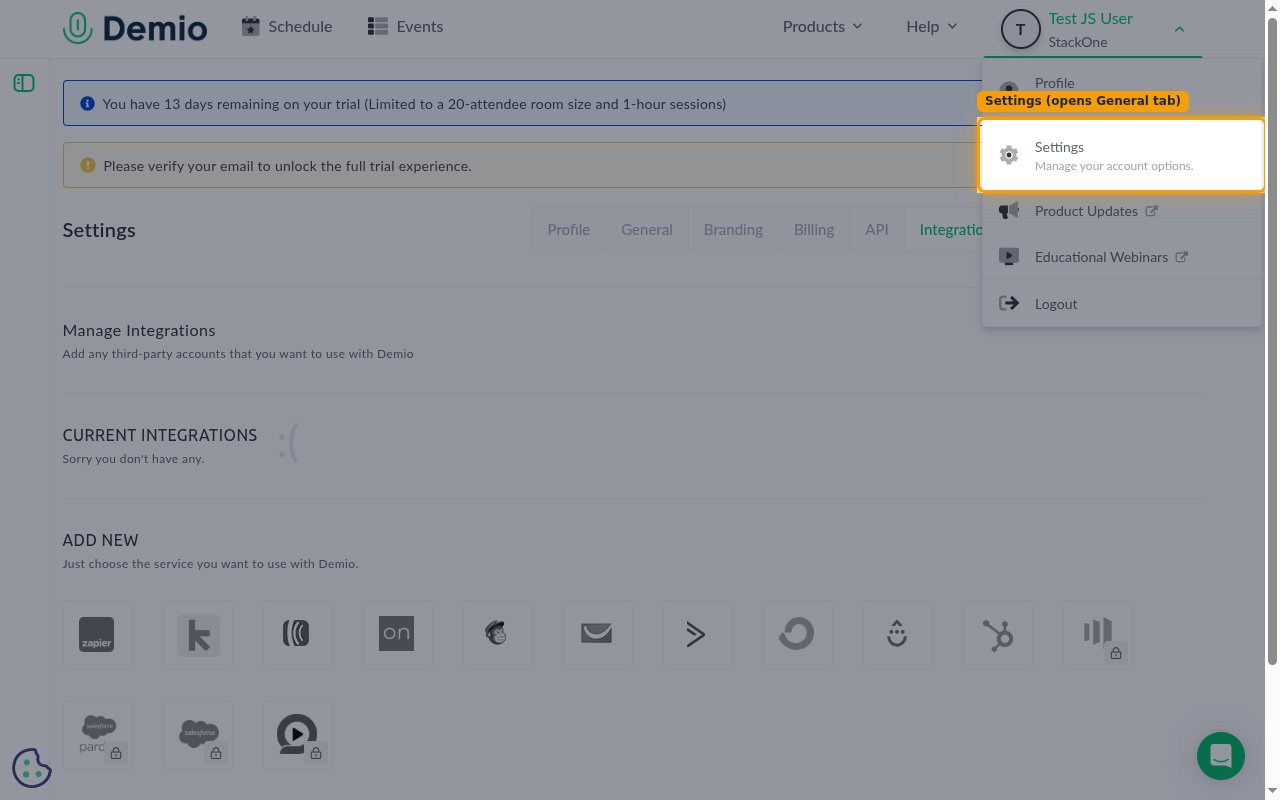Select the locked Salesforce integration

198,735
